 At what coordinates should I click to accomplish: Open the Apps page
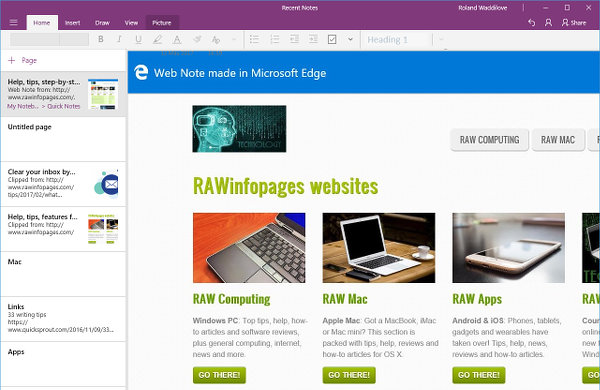pos(64,364)
